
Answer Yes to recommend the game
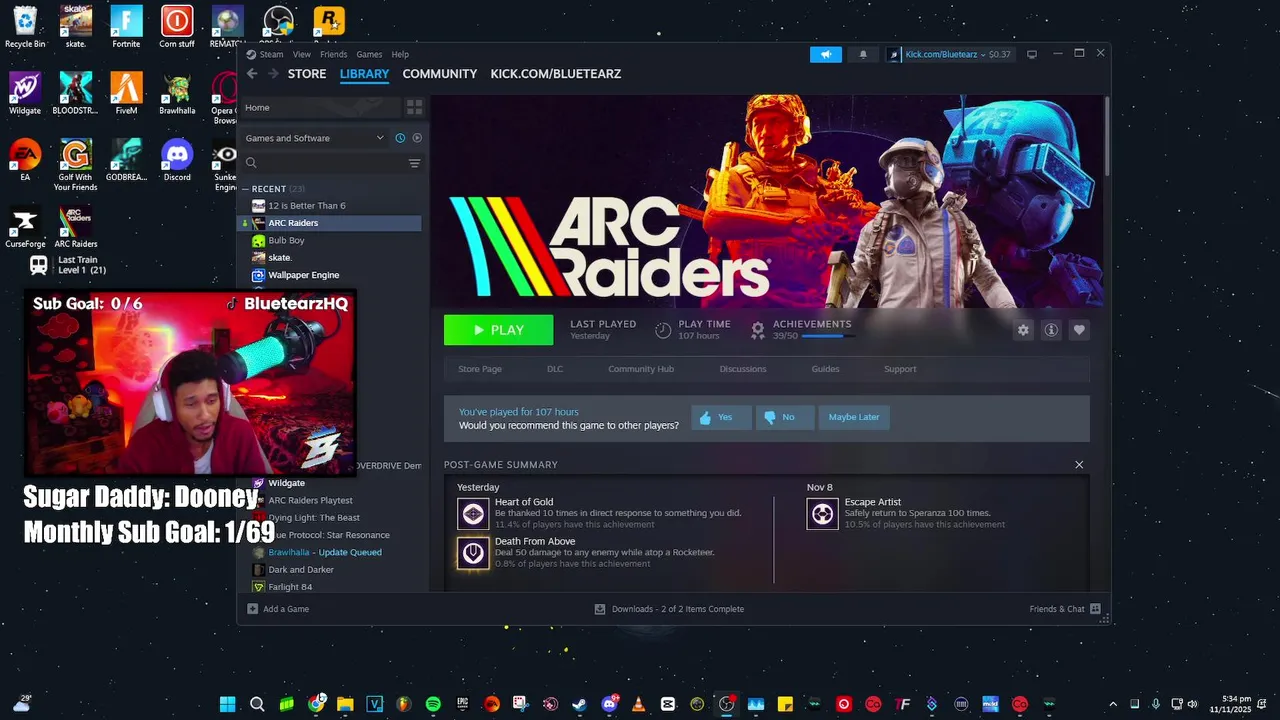click(x=721, y=417)
